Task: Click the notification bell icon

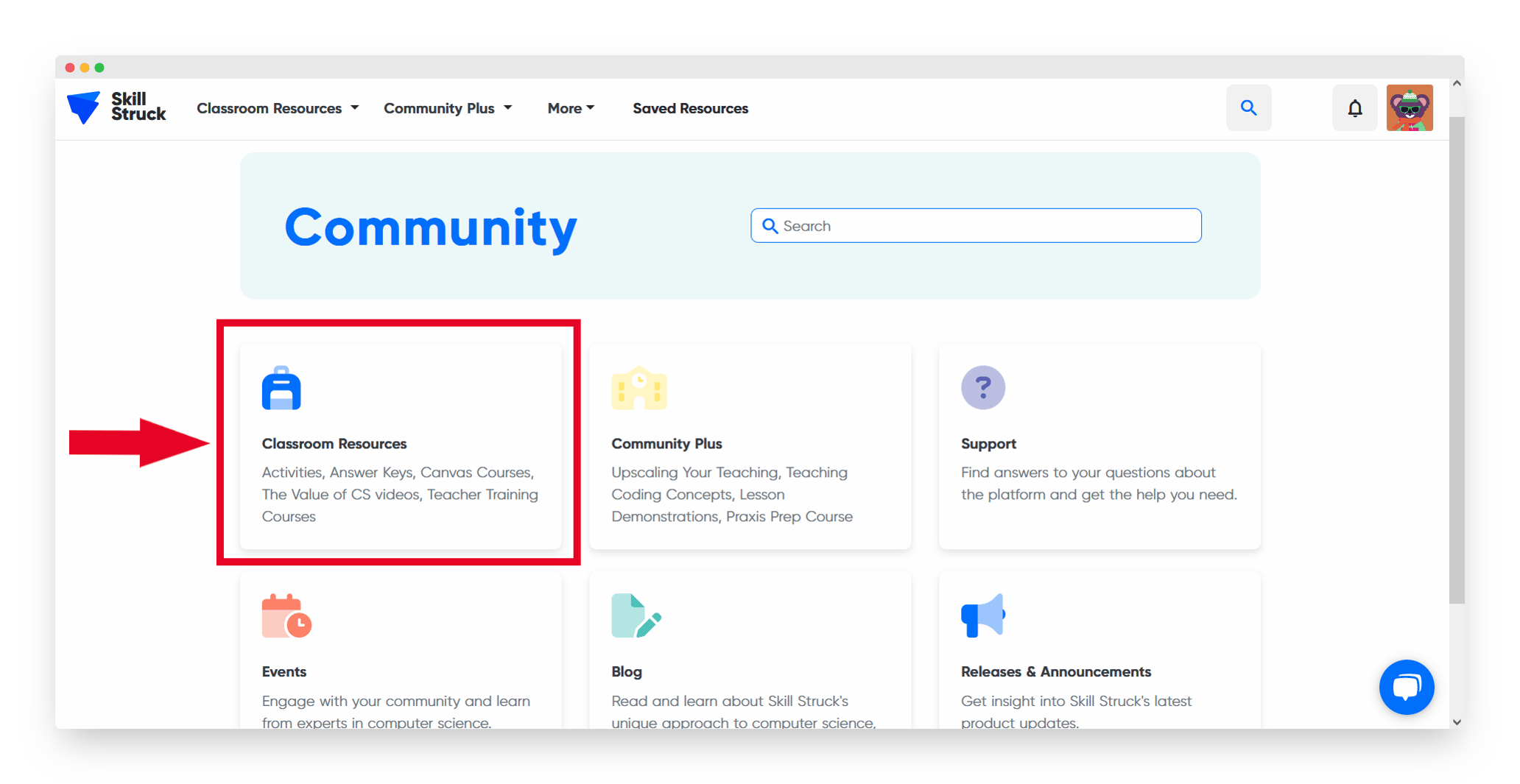Action: pyautogui.click(x=1355, y=107)
